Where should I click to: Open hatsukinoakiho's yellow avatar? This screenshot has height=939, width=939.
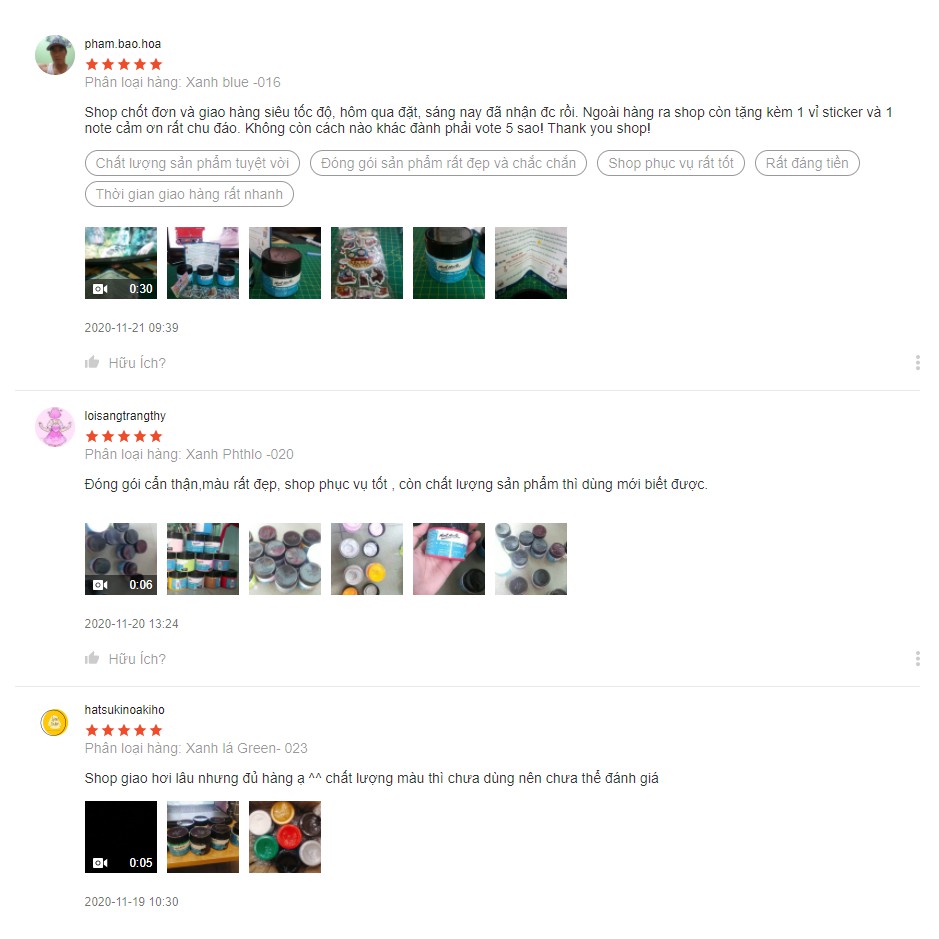pos(54,722)
